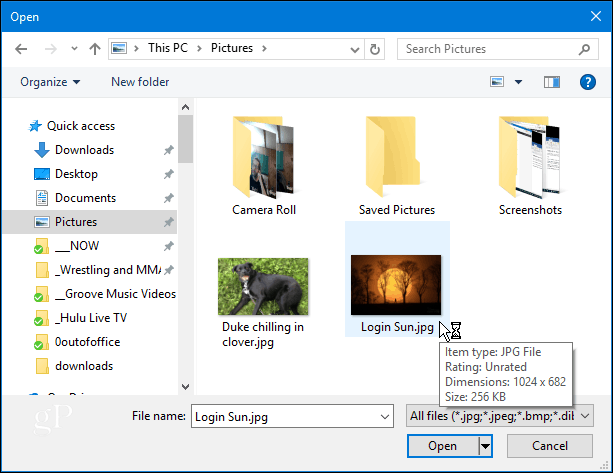Click the blue Downloads arrow icon
Screen dimensions: 613x473
42,150
